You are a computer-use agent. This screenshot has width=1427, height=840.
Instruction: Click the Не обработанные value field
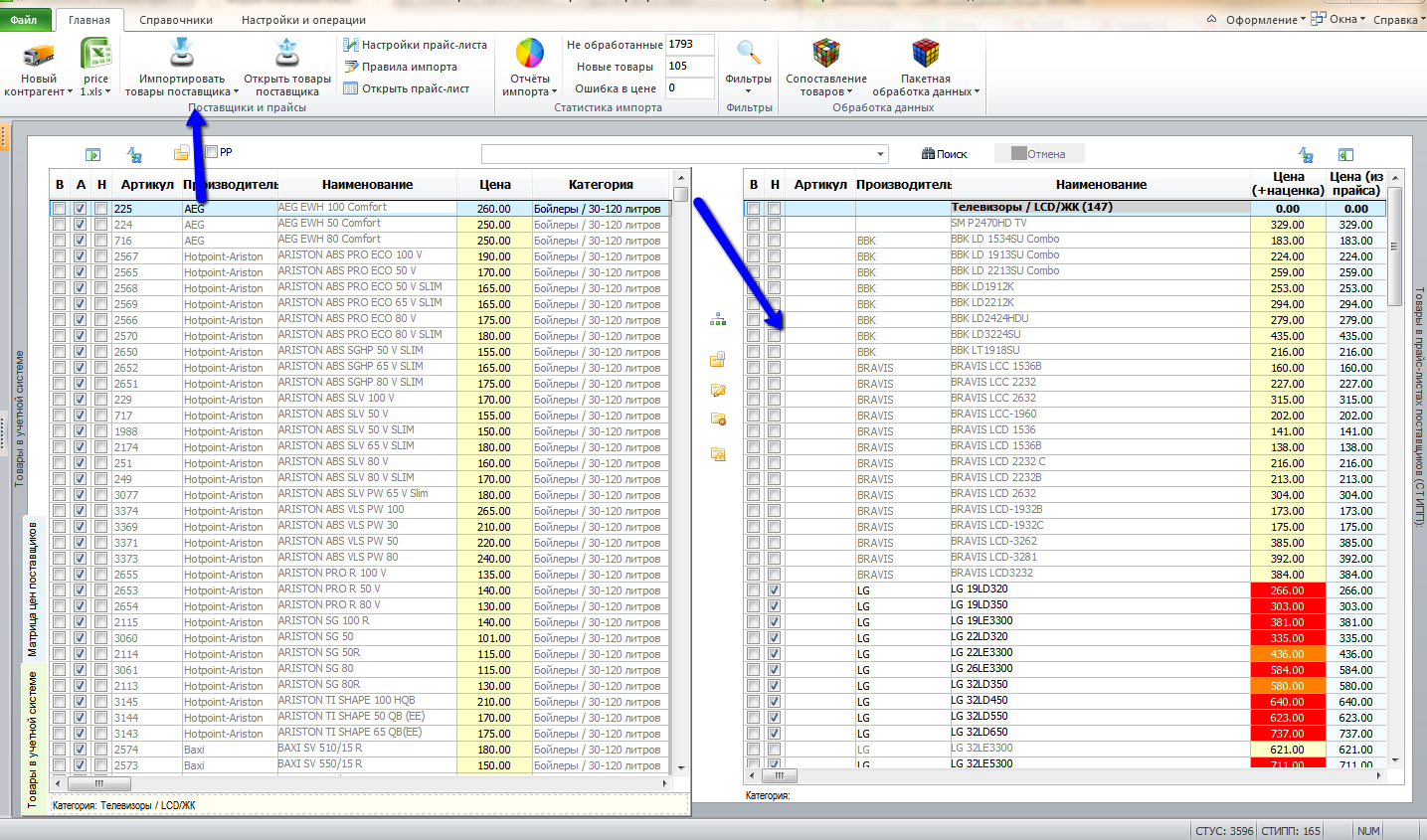pyautogui.click(x=690, y=45)
